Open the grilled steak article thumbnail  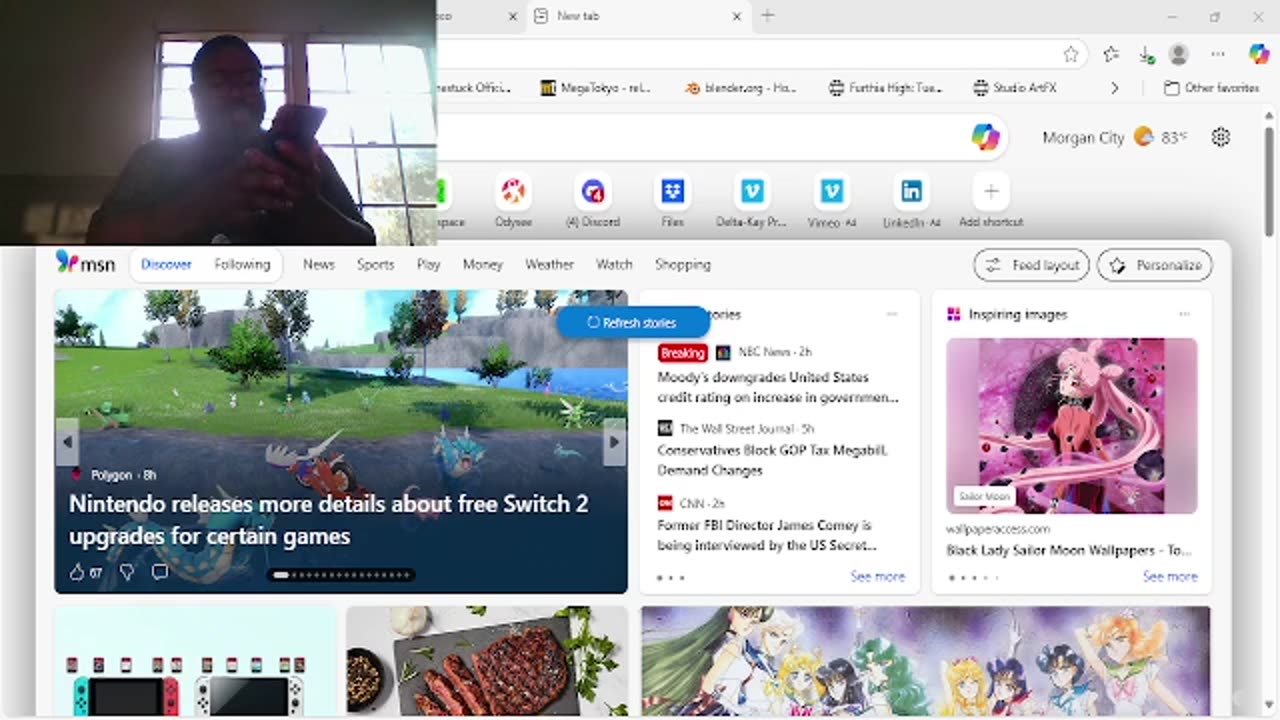[487, 661]
